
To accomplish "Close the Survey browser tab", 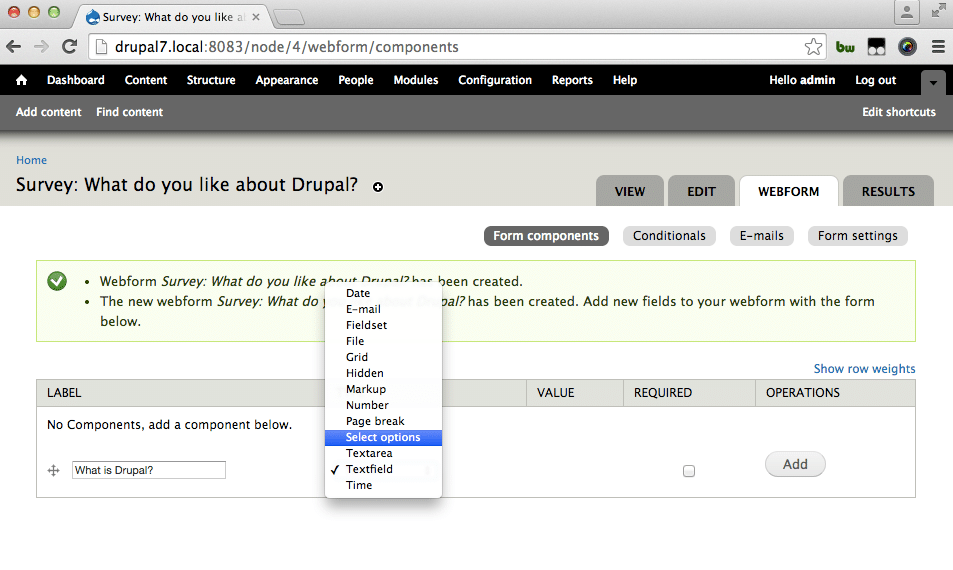I will 256,17.
